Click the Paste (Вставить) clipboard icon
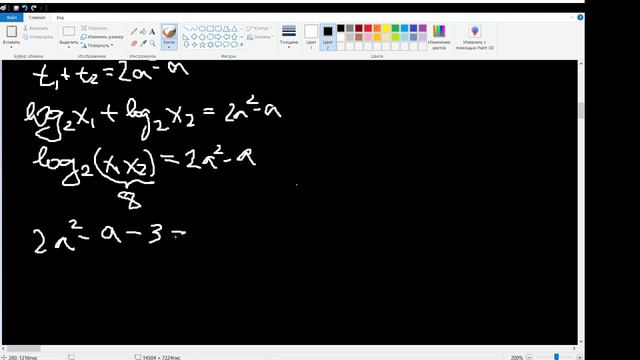Image resolution: width=640 pixels, height=360 pixels. pos(11,31)
